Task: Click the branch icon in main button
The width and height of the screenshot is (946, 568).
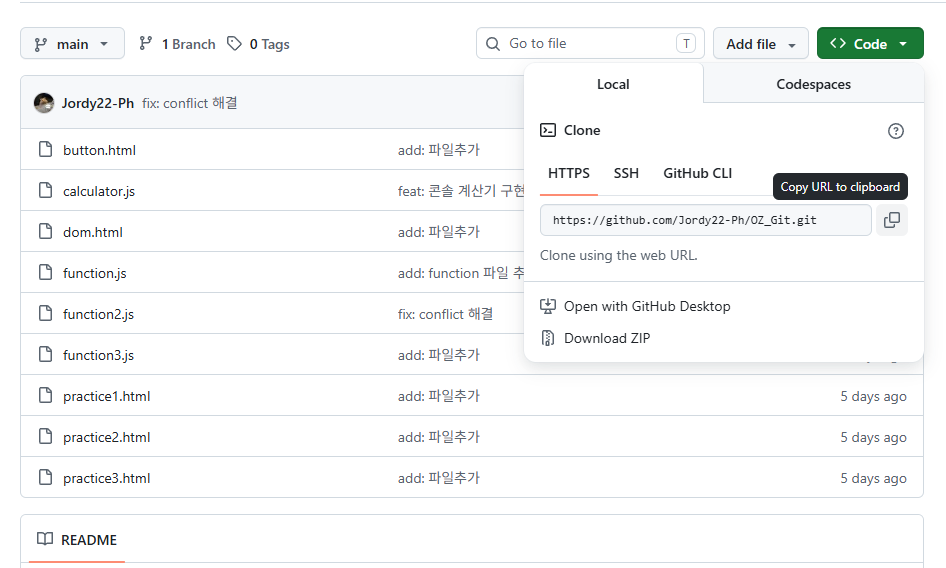Action: click(40, 44)
